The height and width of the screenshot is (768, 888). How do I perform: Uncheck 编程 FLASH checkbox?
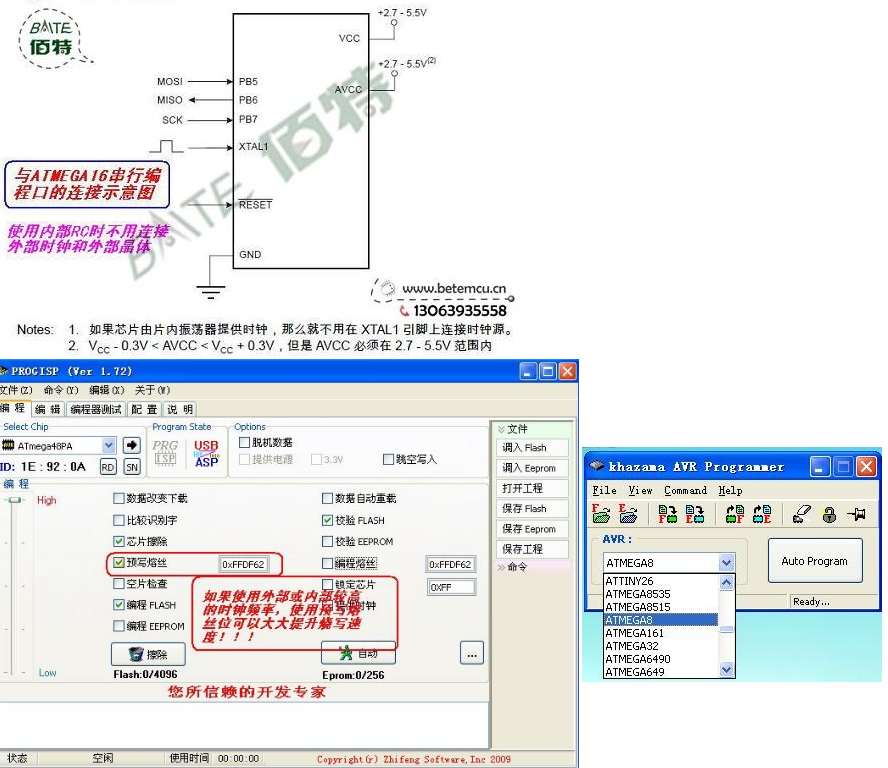pyautogui.click(x=118, y=605)
